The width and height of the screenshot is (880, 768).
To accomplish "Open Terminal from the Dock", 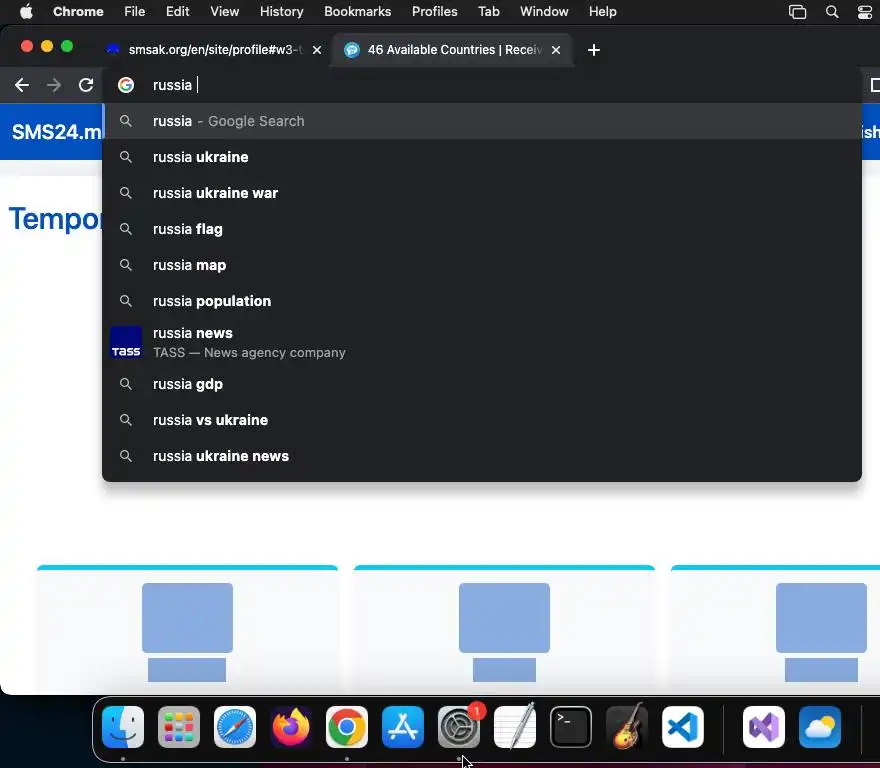I will [x=571, y=727].
